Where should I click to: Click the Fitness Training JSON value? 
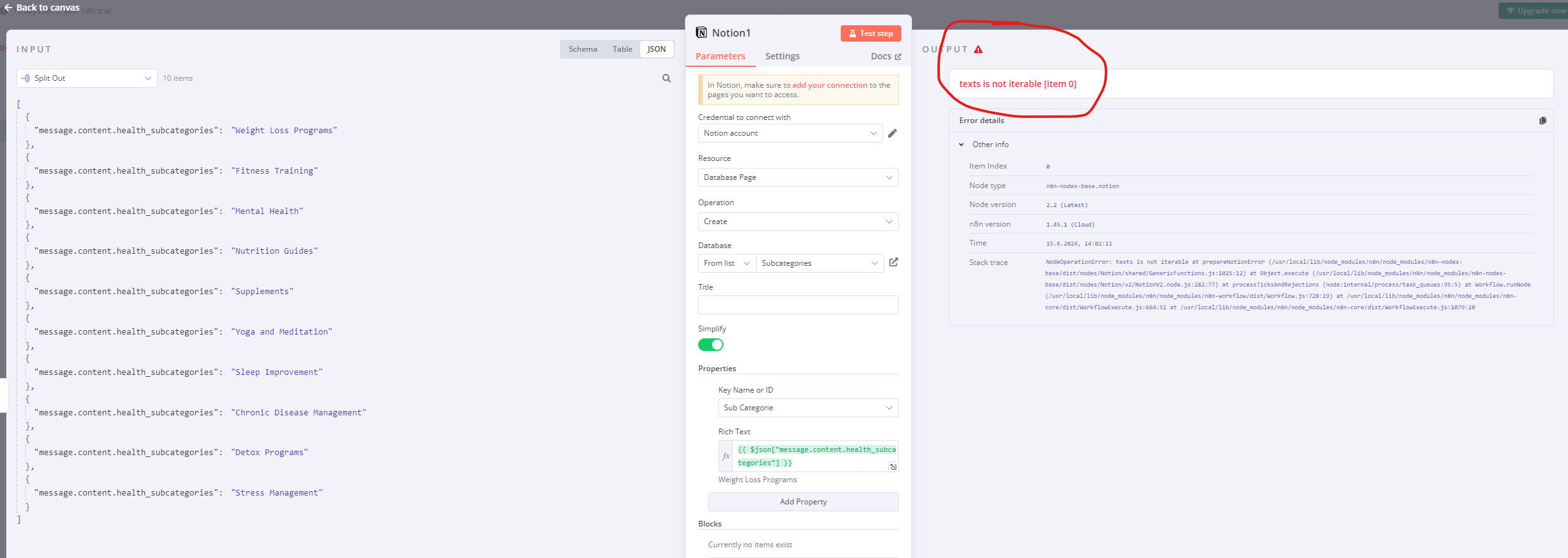pyautogui.click(x=274, y=171)
